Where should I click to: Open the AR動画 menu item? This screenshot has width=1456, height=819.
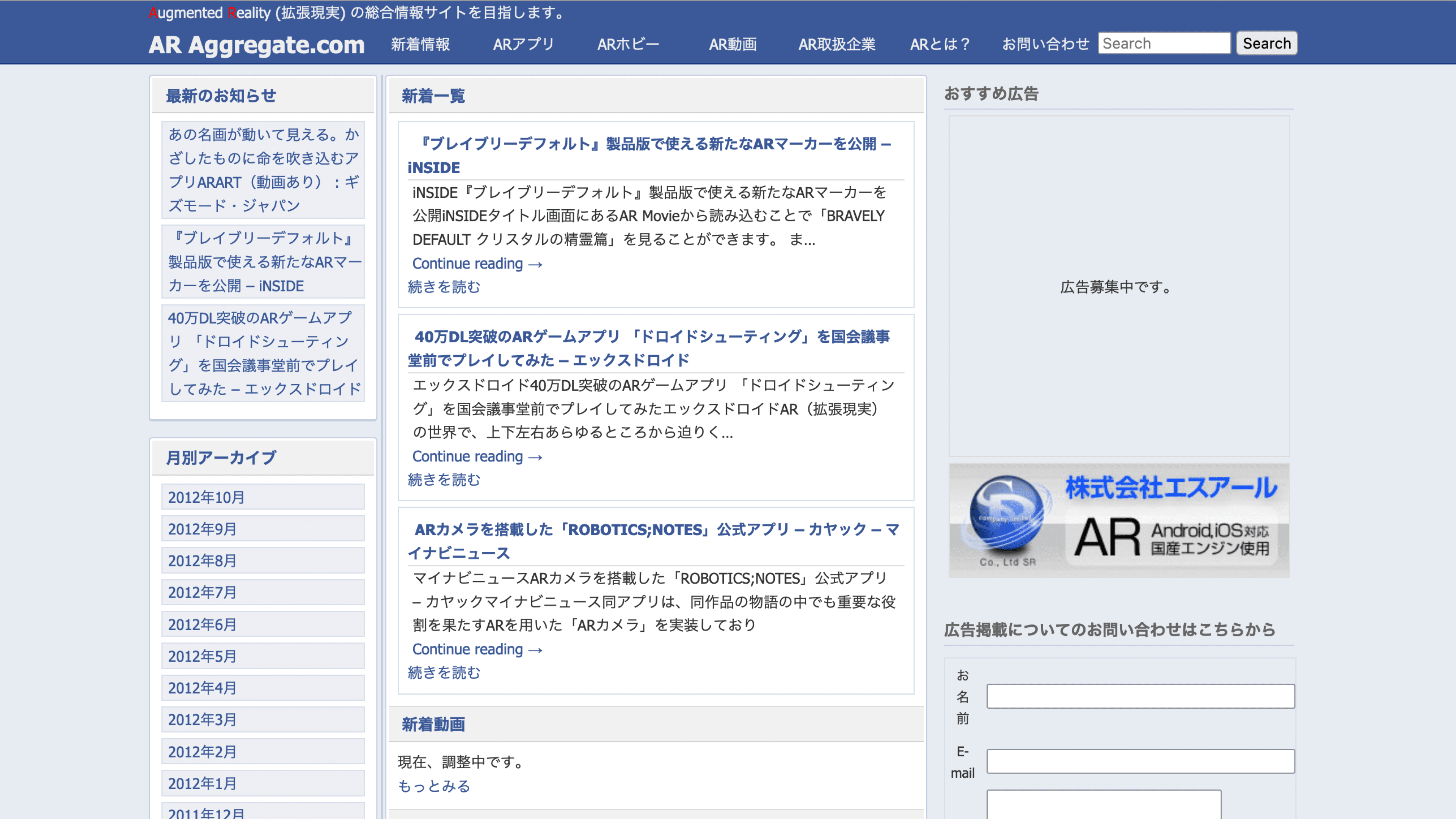(733, 44)
